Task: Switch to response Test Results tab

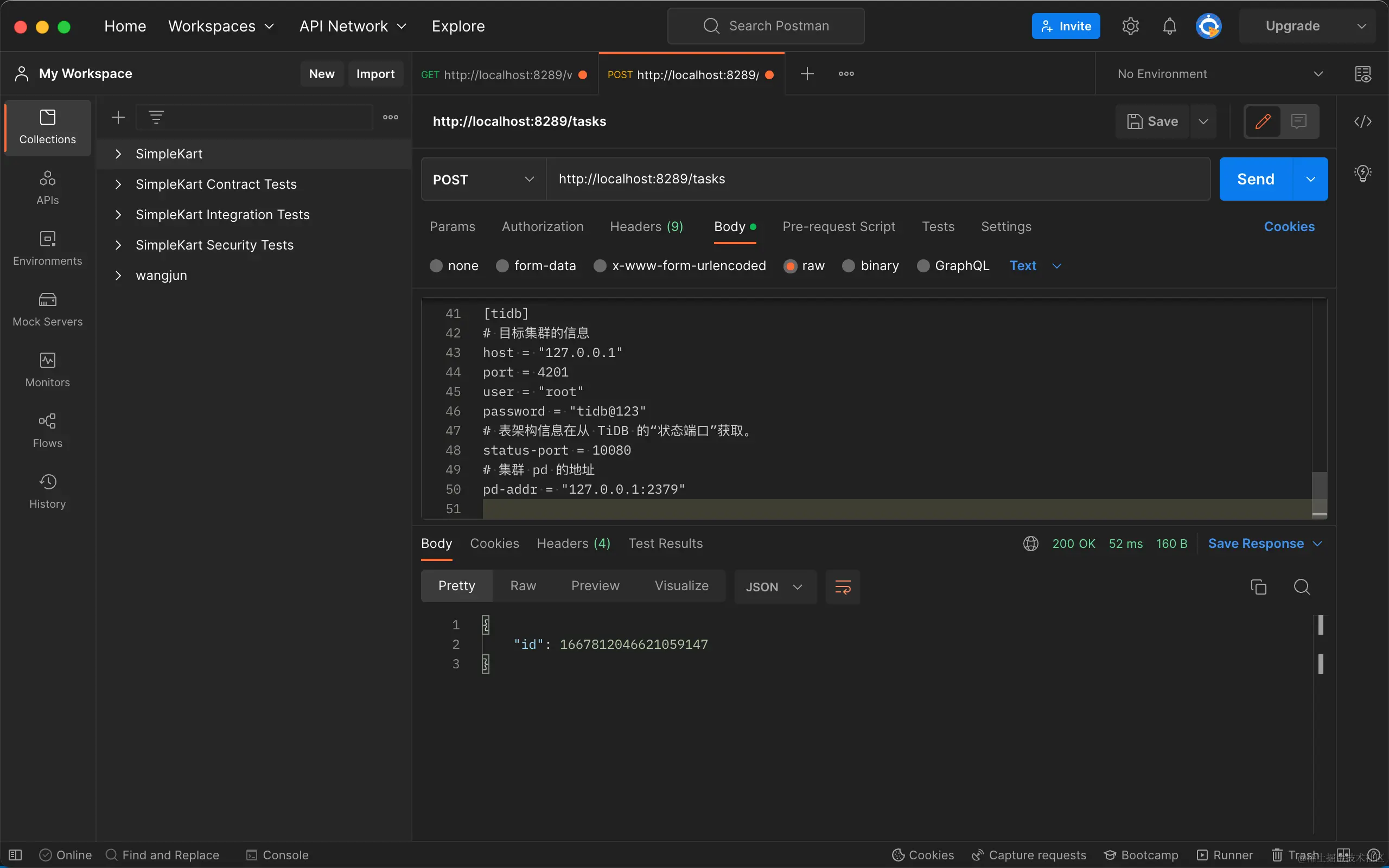Action: tap(665, 543)
